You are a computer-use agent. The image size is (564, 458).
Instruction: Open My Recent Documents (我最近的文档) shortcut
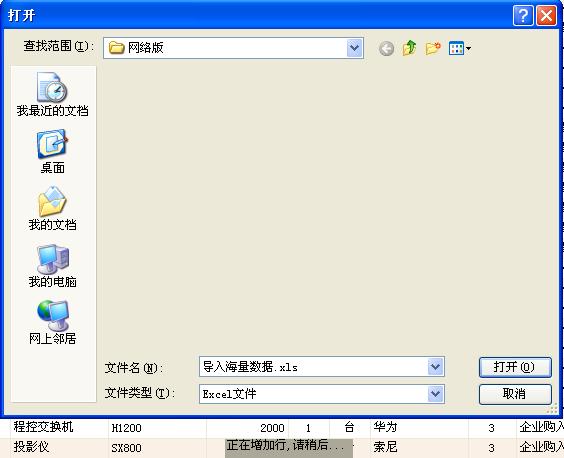point(53,95)
